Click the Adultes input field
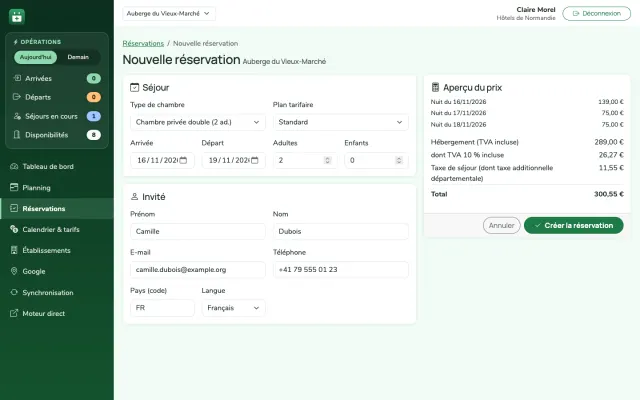Image resolution: width=640 pixels, height=400 pixels. [305, 160]
